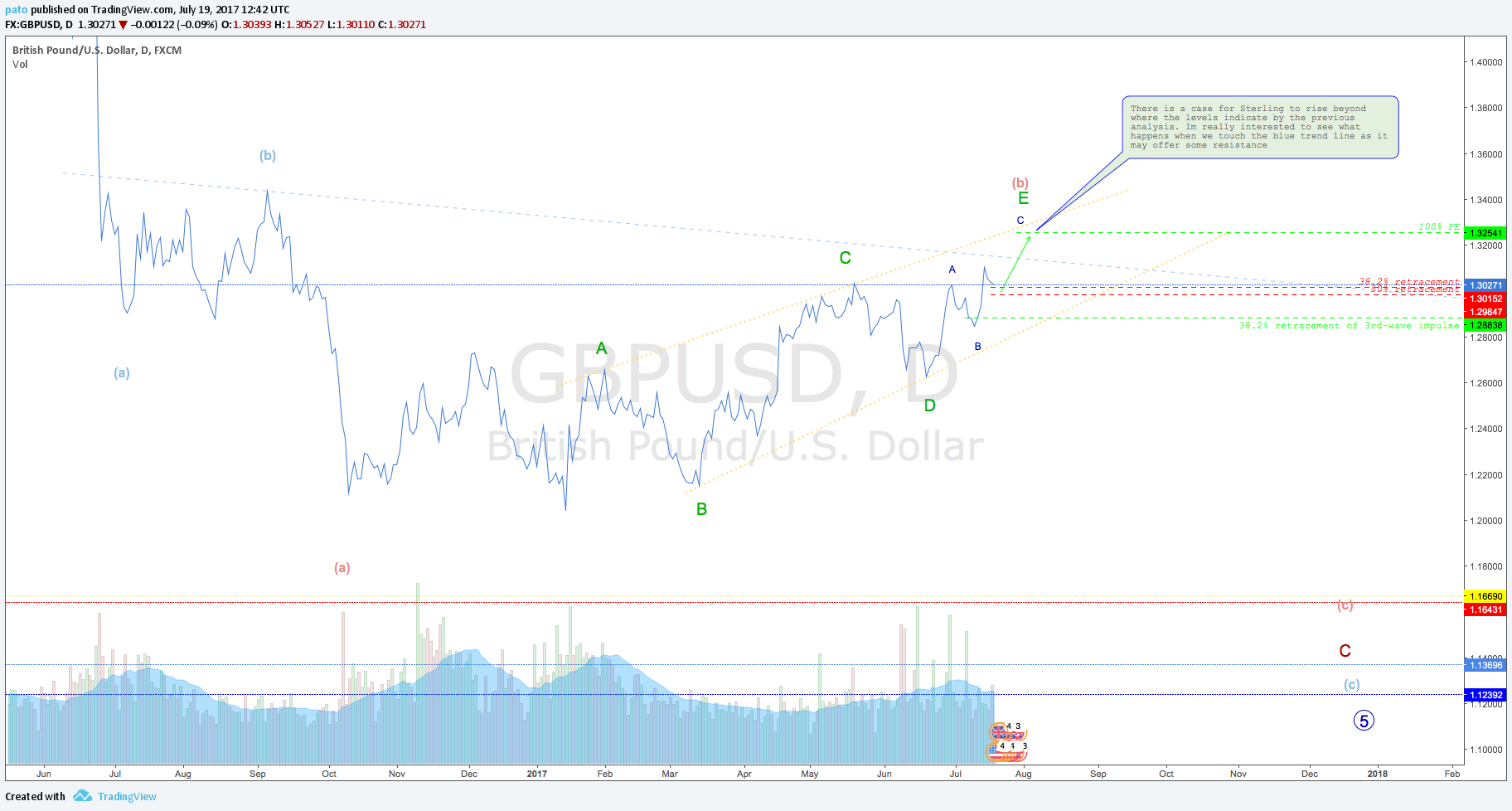Select the 1.30152 red price label
Viewport: 1512px width, 811px height.
click(1485, 299)
